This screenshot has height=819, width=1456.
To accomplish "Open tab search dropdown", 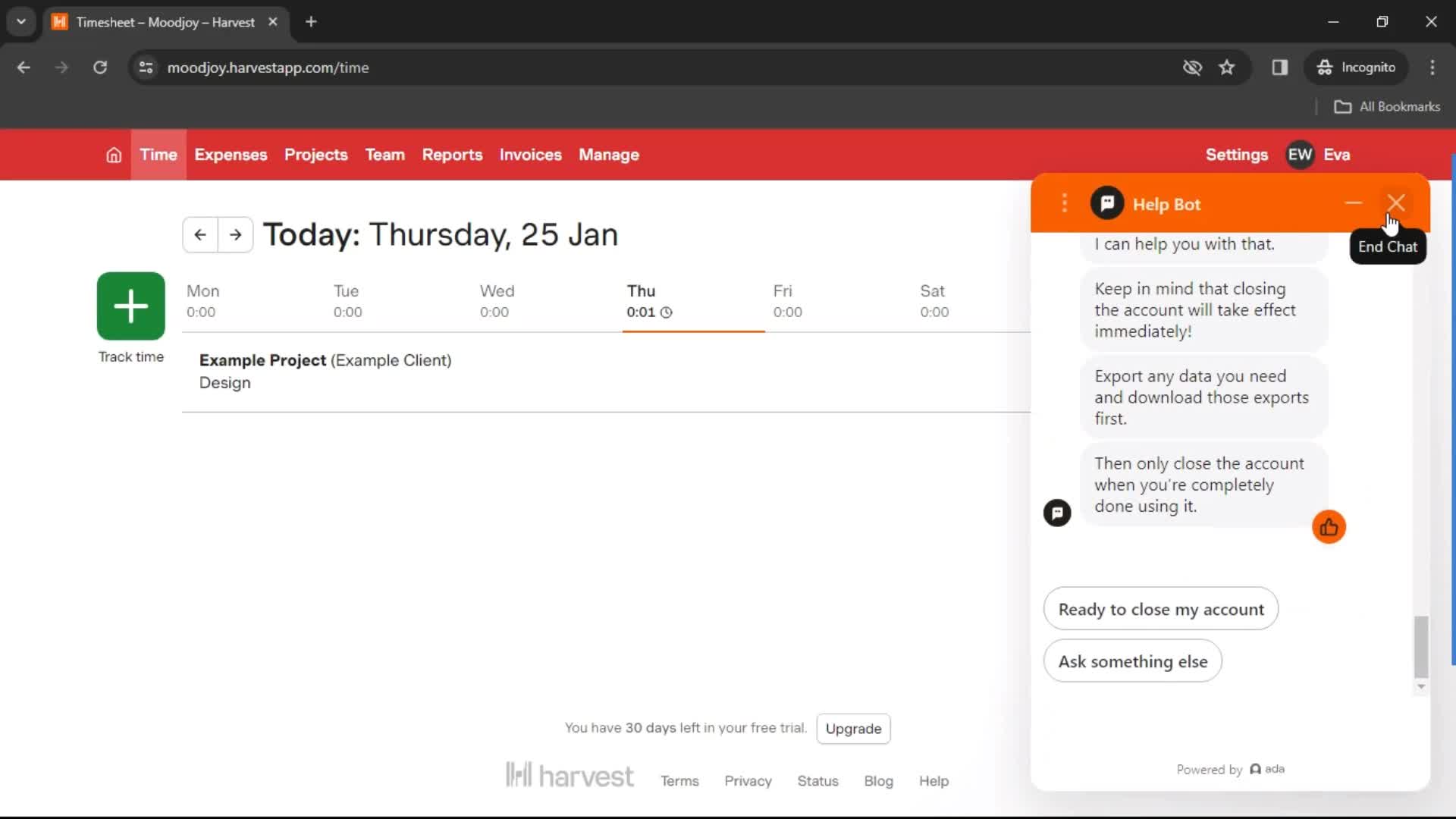I will 21,22.
